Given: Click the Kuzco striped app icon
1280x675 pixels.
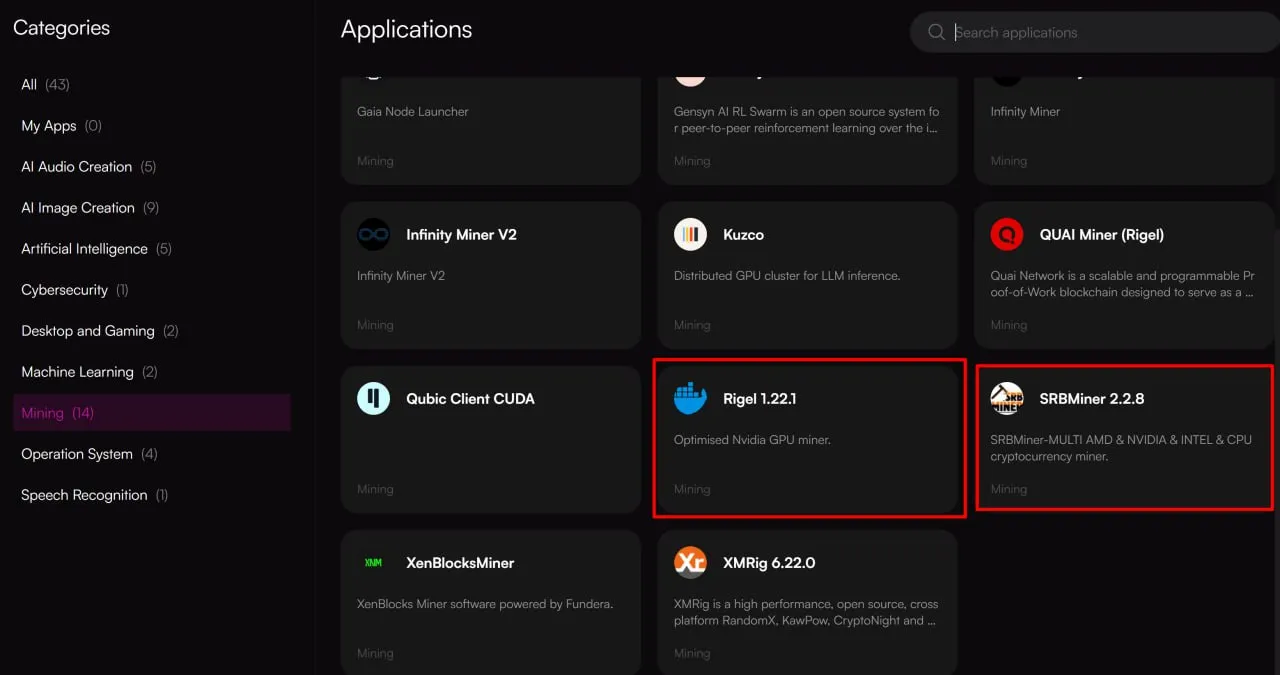Looking at the screenshot, I should coord(691,235).
